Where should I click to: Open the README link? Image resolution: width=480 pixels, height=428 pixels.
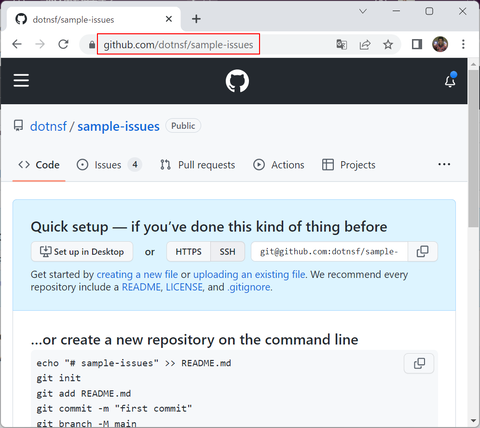tap(141, 287)
